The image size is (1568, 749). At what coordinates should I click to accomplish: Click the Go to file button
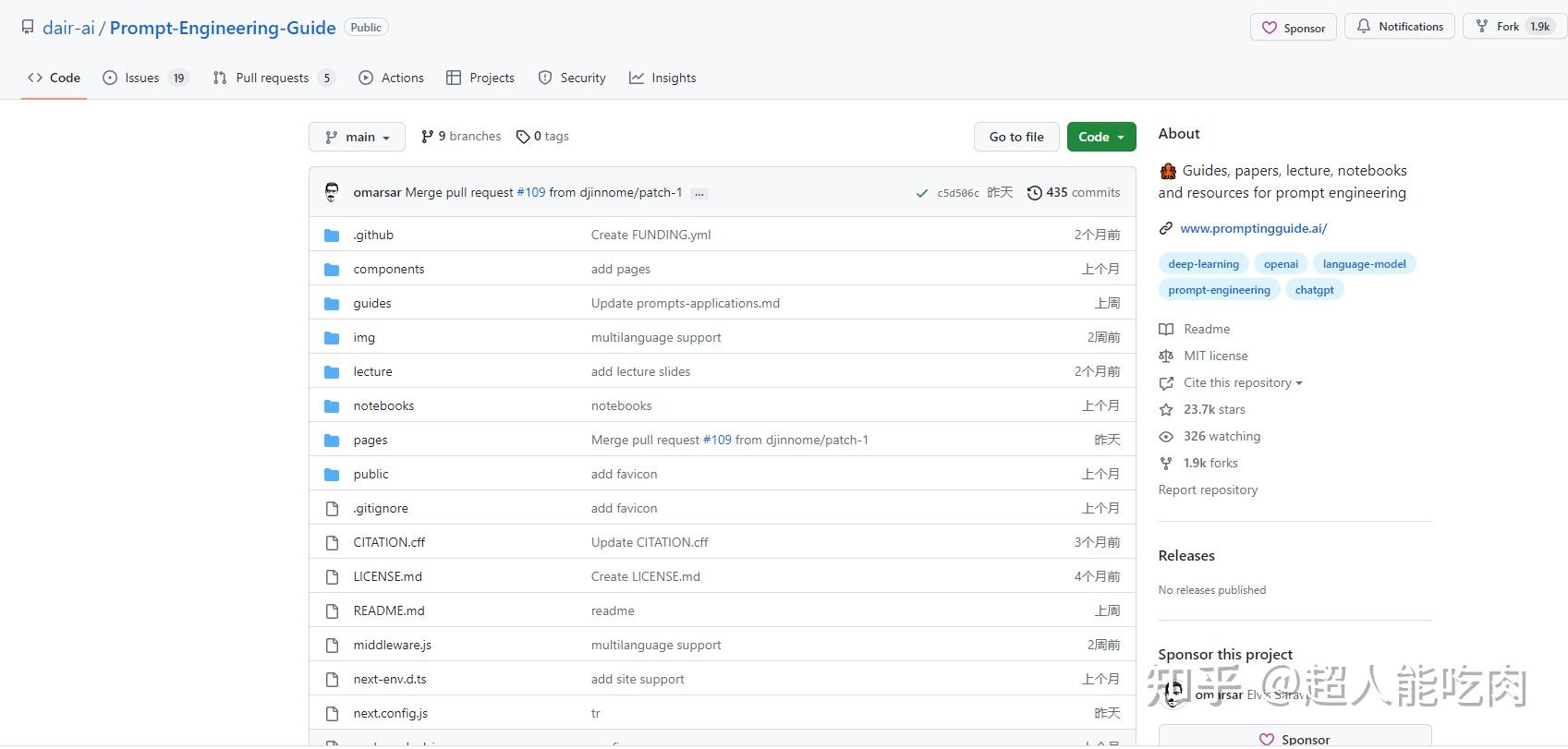point(1016,137)
